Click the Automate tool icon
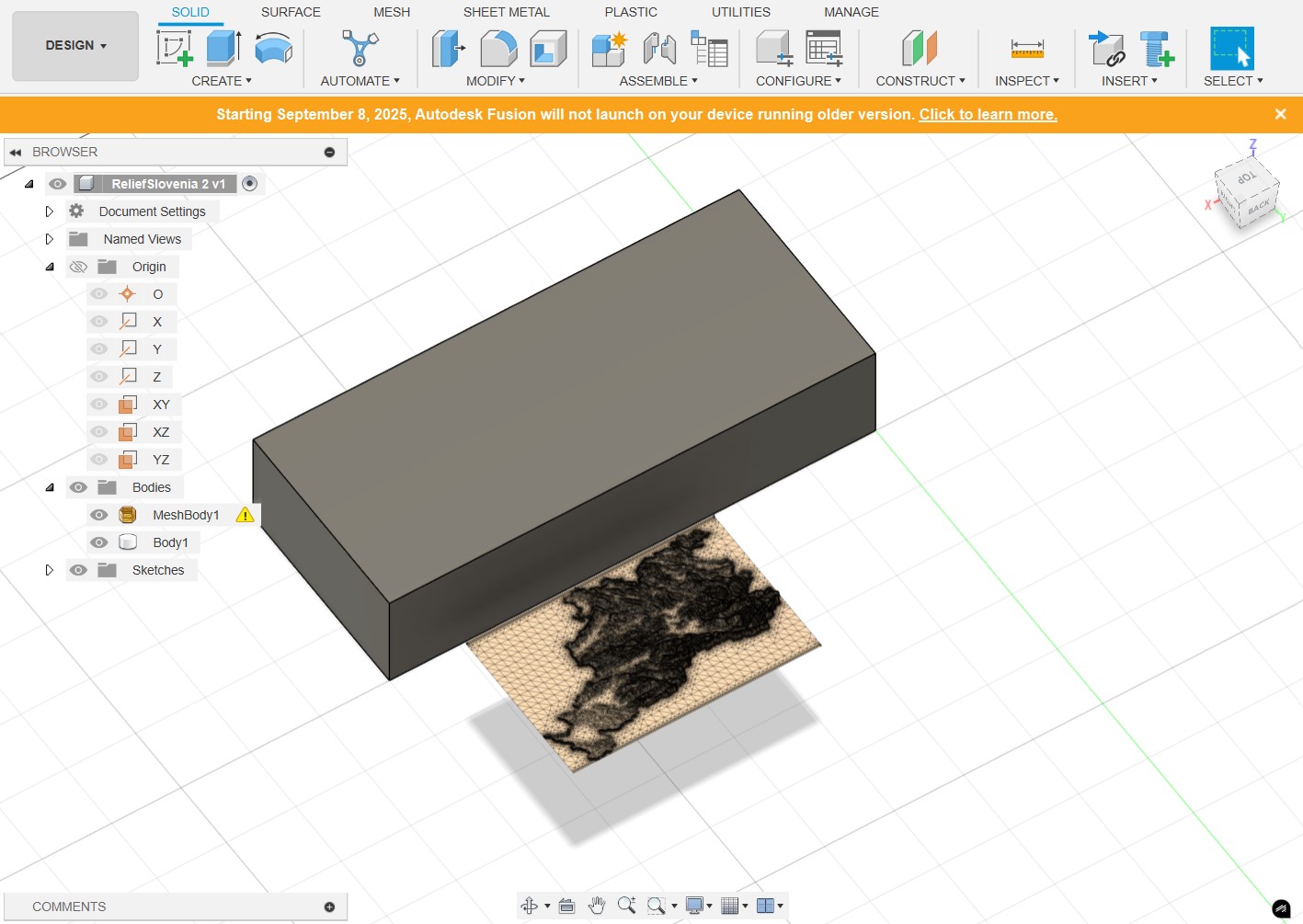 pos(360,48)
